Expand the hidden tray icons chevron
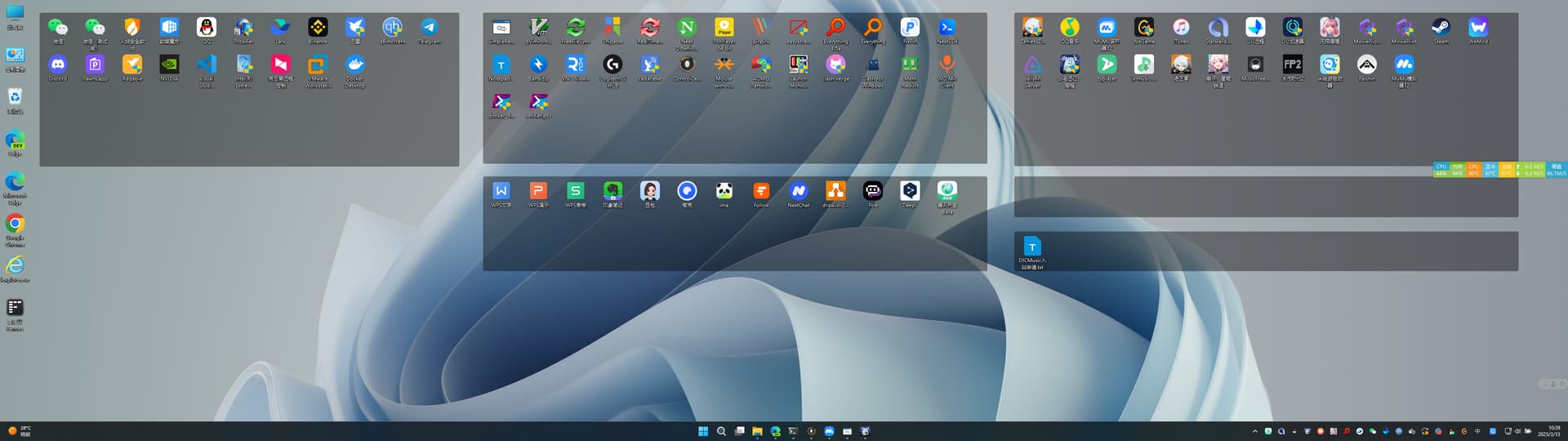Image resolution: width=1568 pixels, height=441 pixels. 1255,431
